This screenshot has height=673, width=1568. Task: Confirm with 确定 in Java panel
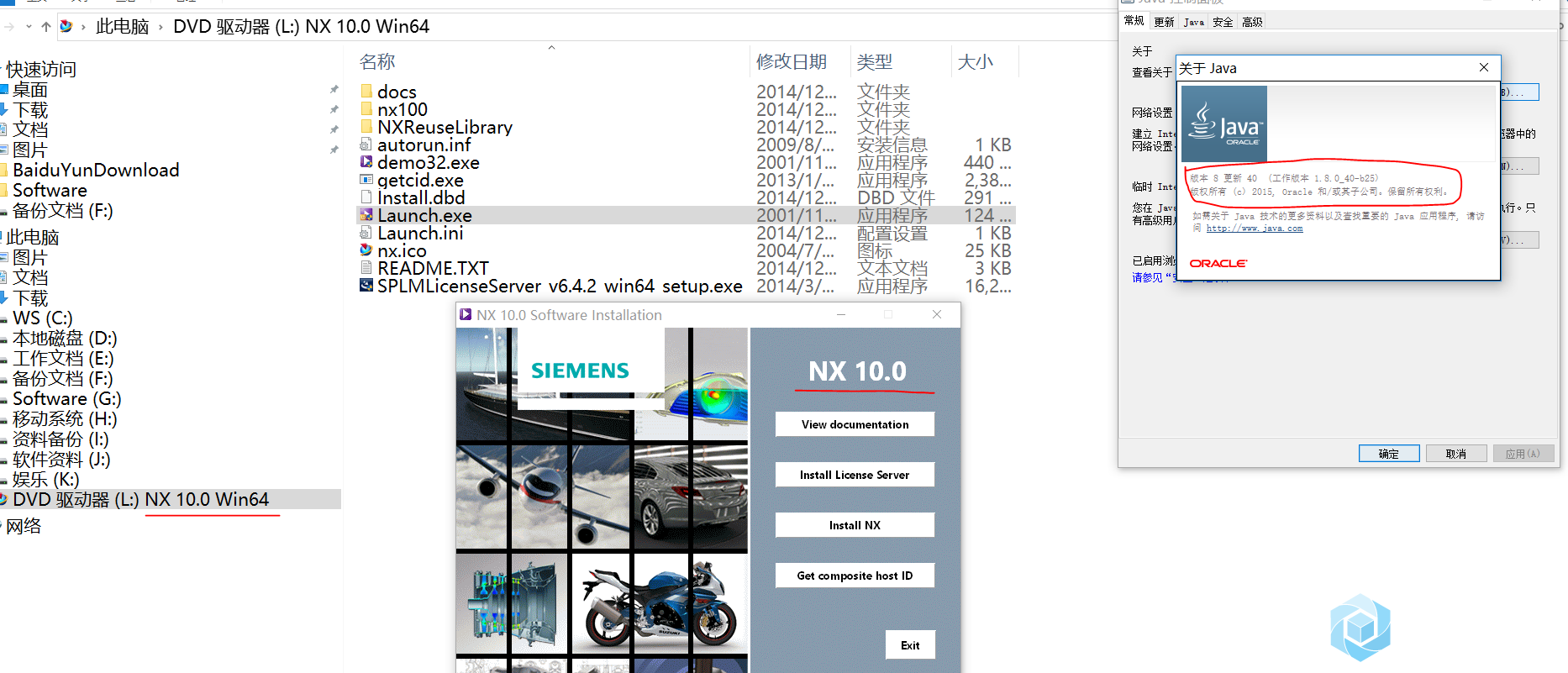click(1389, 454)
